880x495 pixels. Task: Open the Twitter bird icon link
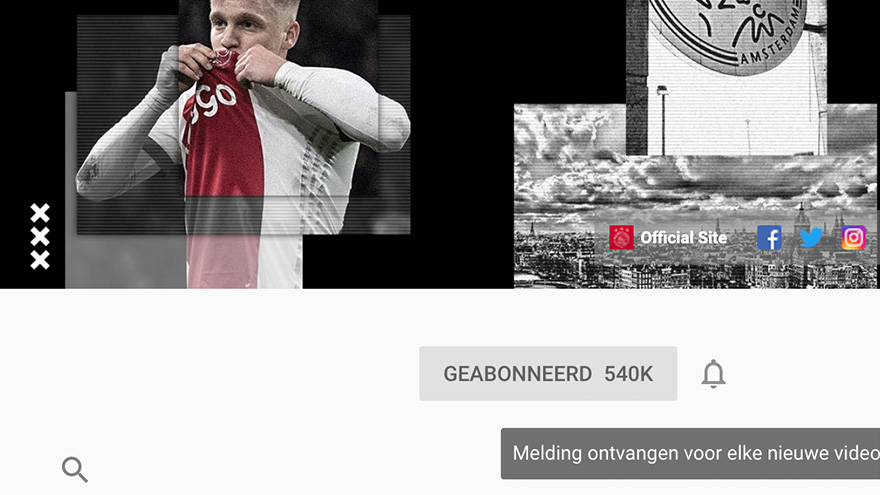click(811, 237)
